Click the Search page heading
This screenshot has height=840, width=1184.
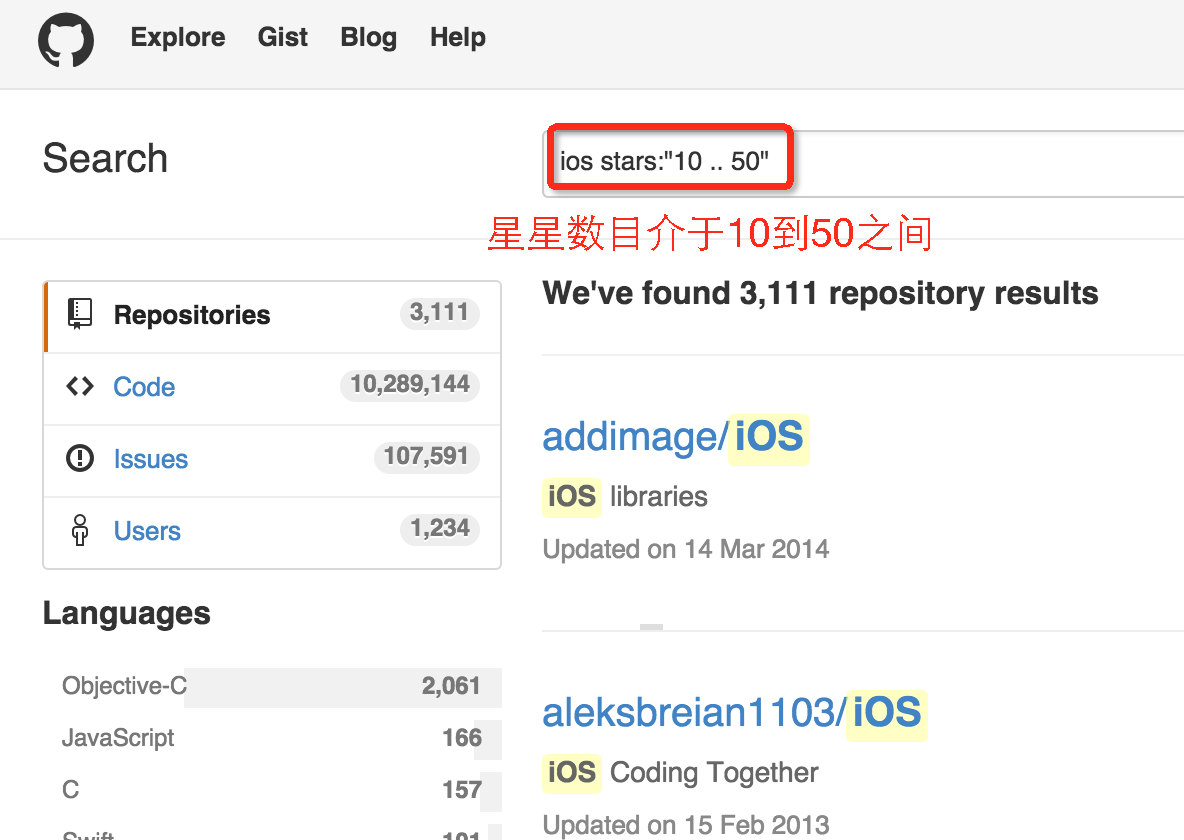point(105,159)
